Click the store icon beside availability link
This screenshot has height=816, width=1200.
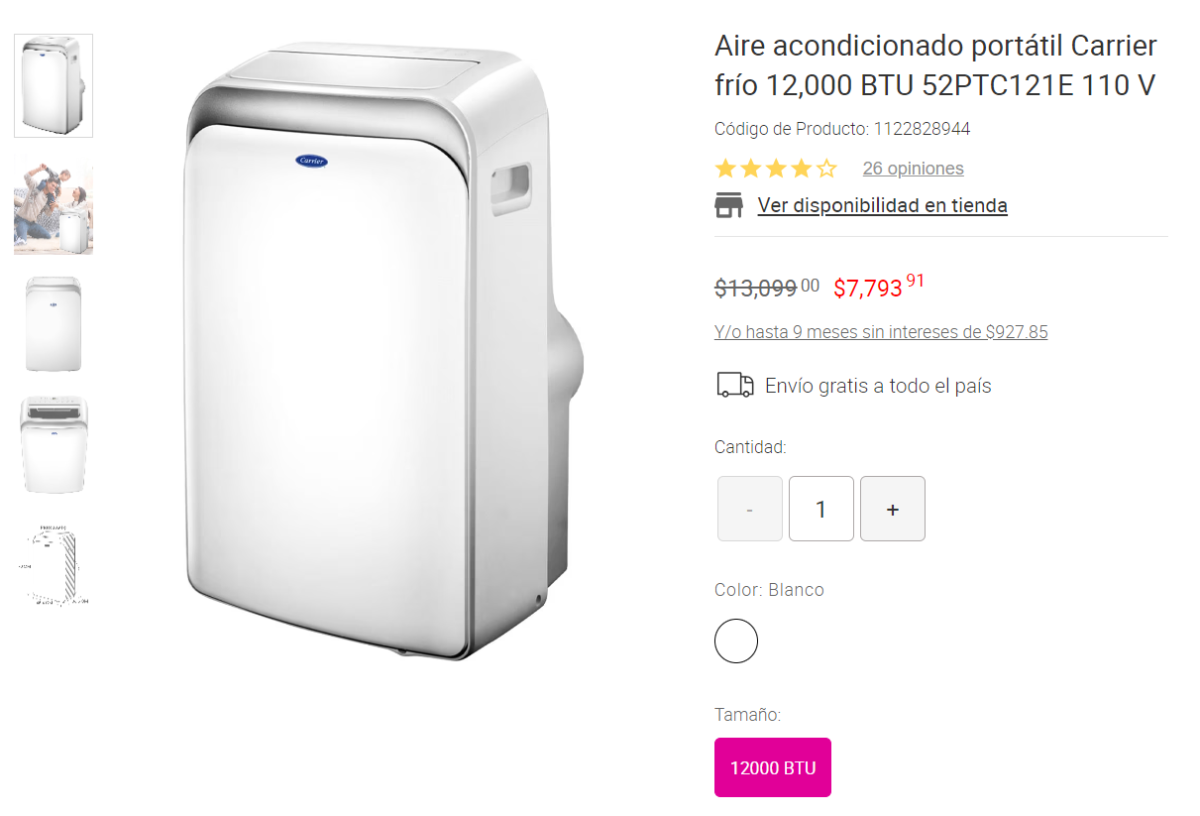[x=729, y=205]
